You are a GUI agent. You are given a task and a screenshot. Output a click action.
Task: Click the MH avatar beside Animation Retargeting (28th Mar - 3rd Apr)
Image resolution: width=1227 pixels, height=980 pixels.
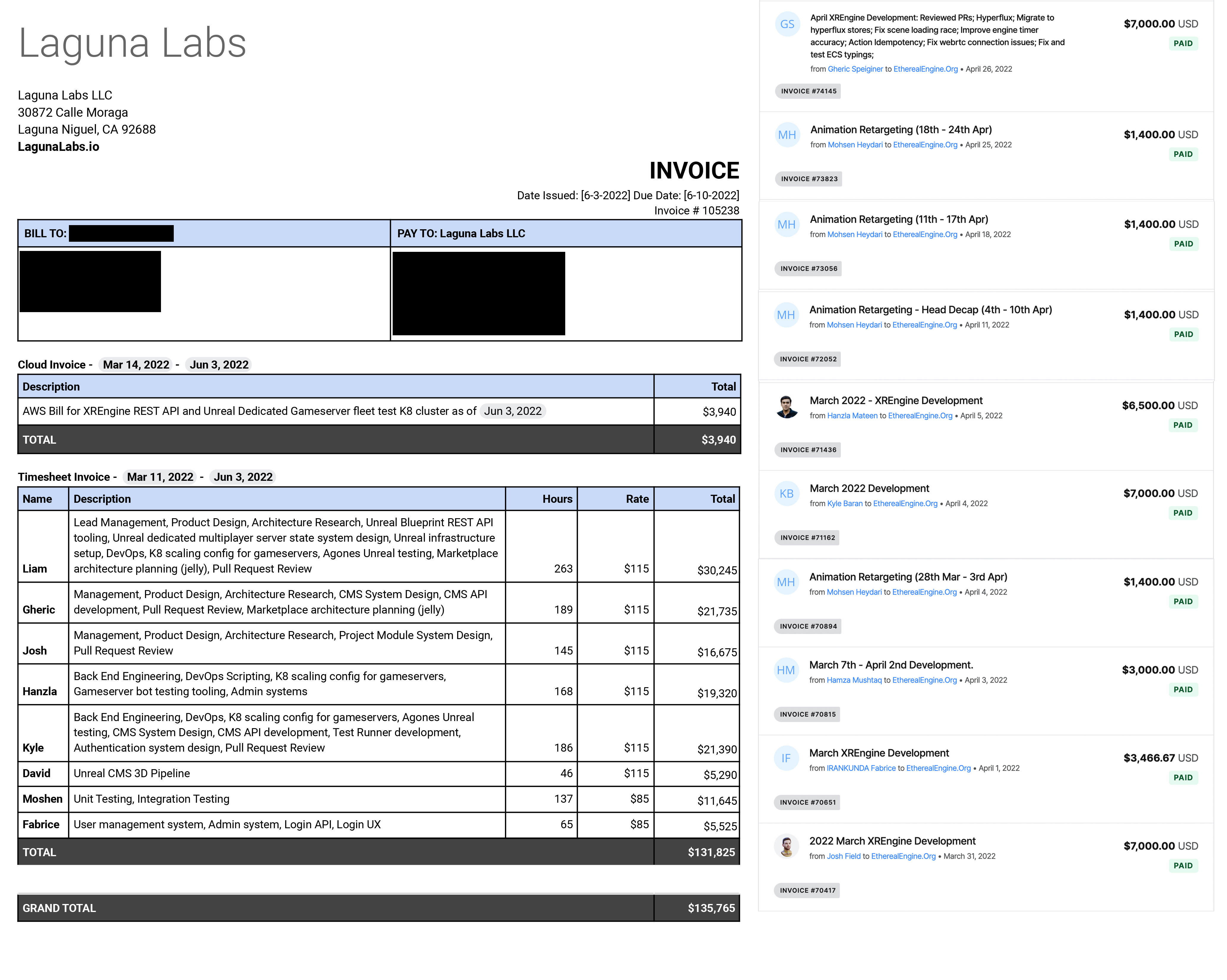(x=786, y=582)
